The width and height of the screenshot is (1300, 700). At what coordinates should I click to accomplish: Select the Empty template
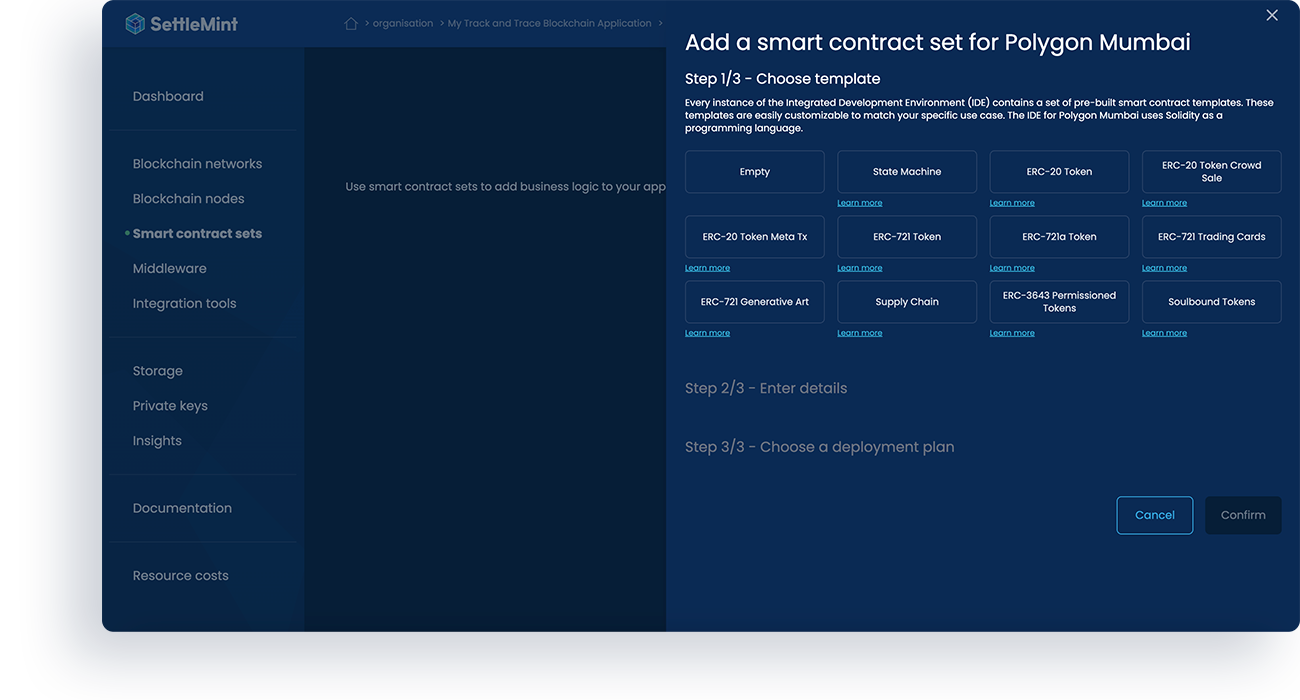[x=754, y=171]
